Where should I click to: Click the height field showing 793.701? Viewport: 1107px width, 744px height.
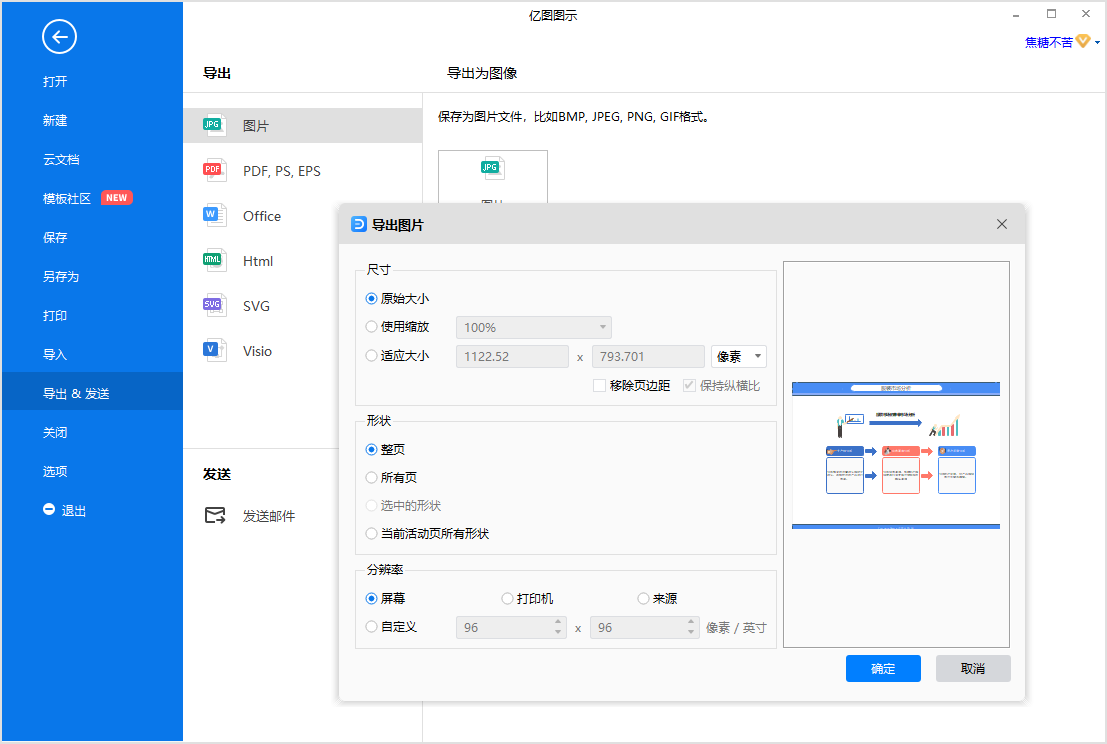pyautogui.click(x=648, y=356)
